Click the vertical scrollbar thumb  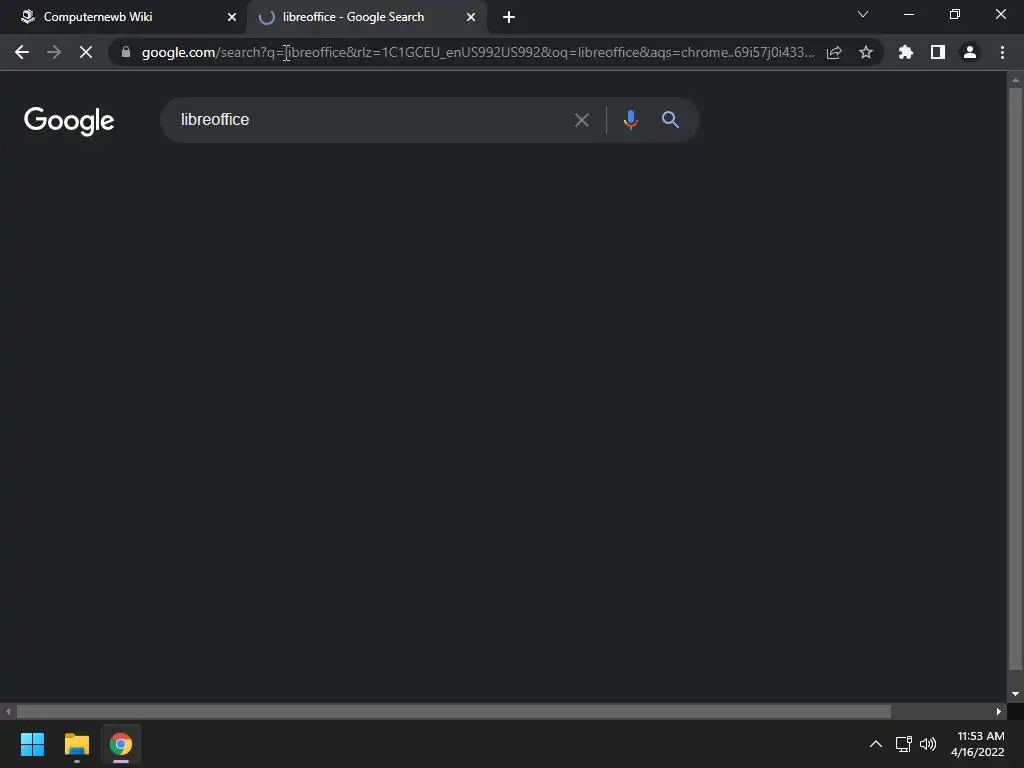pos(1015,379)
